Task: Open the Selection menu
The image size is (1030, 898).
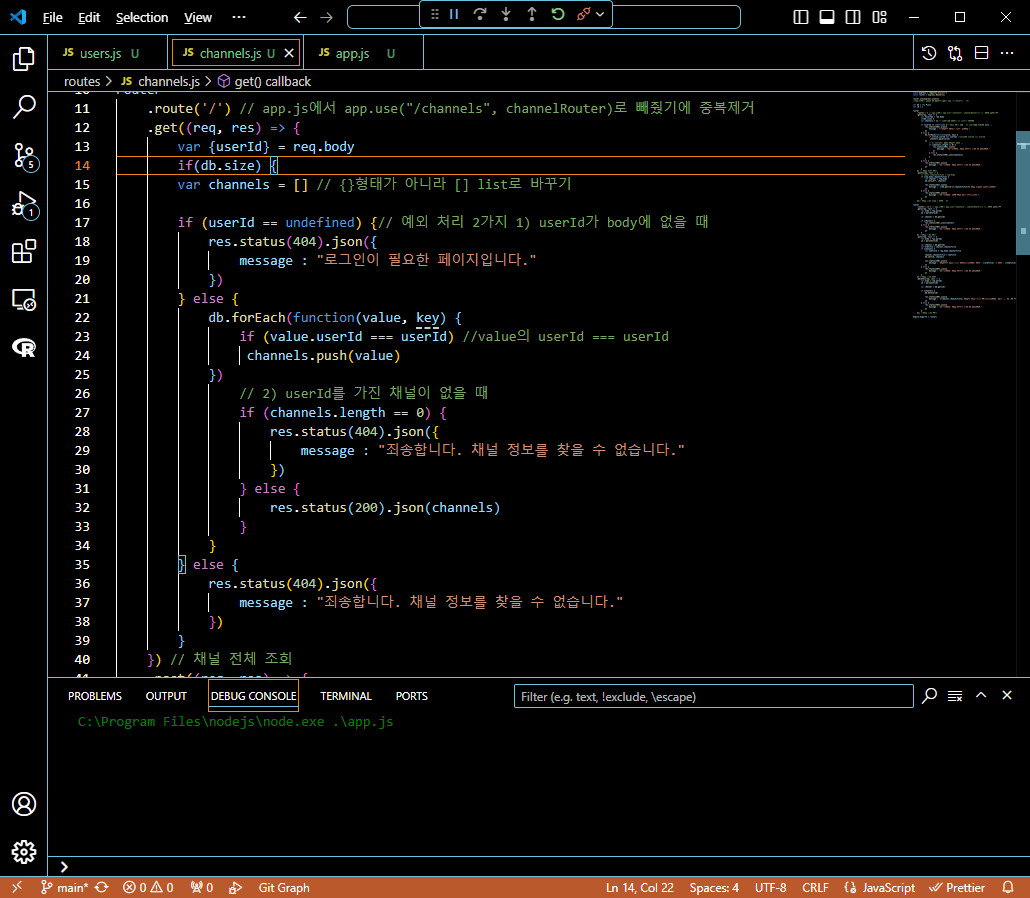Action: coord(142,18)
